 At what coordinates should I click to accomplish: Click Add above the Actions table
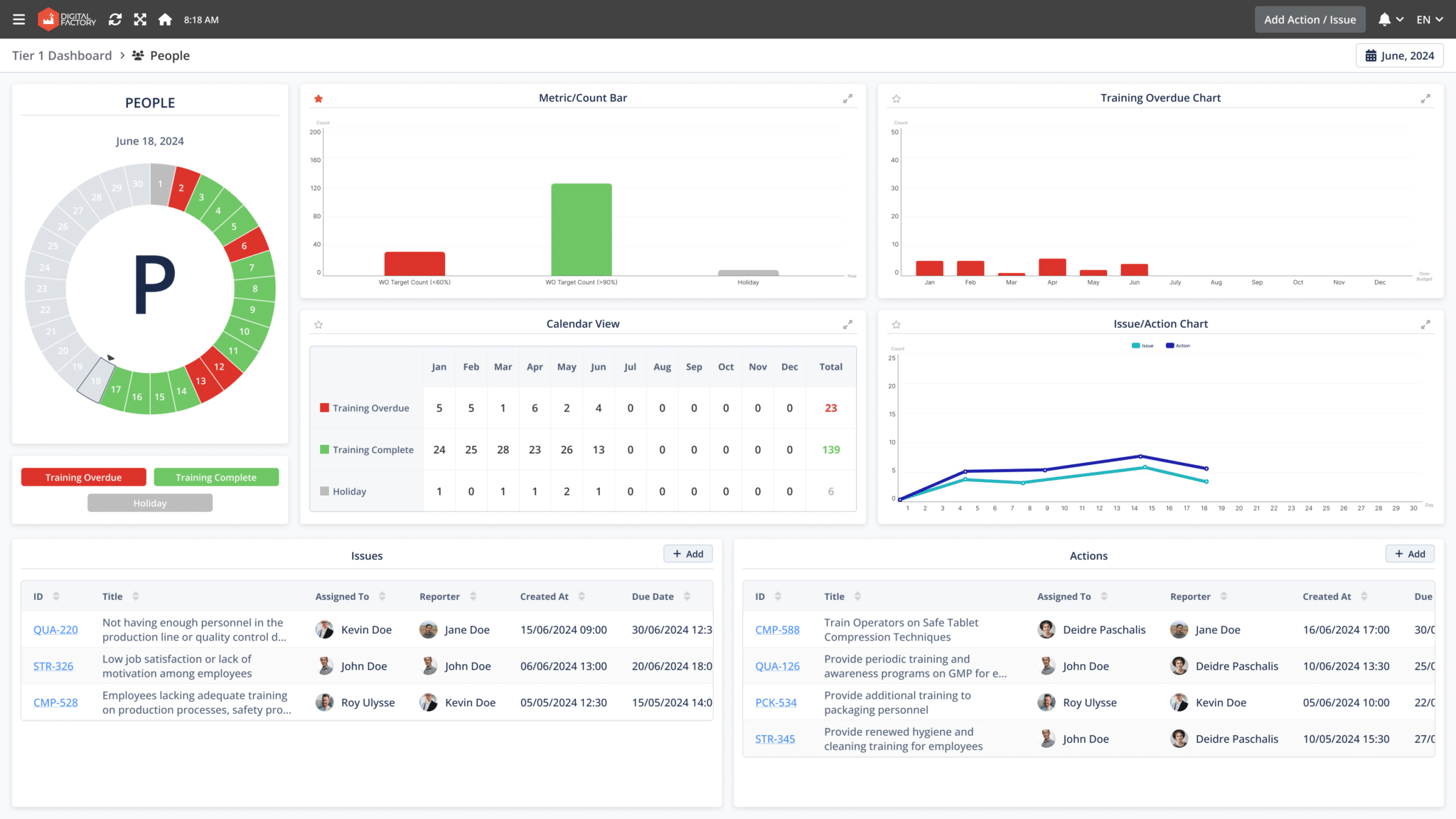tap(1409, 553)
